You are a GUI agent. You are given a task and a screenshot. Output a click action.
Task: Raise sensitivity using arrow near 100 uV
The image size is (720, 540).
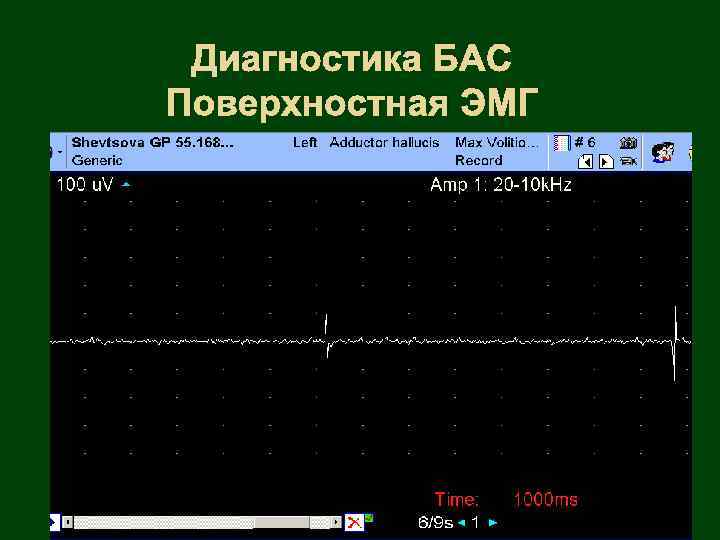tap(126, 185)
